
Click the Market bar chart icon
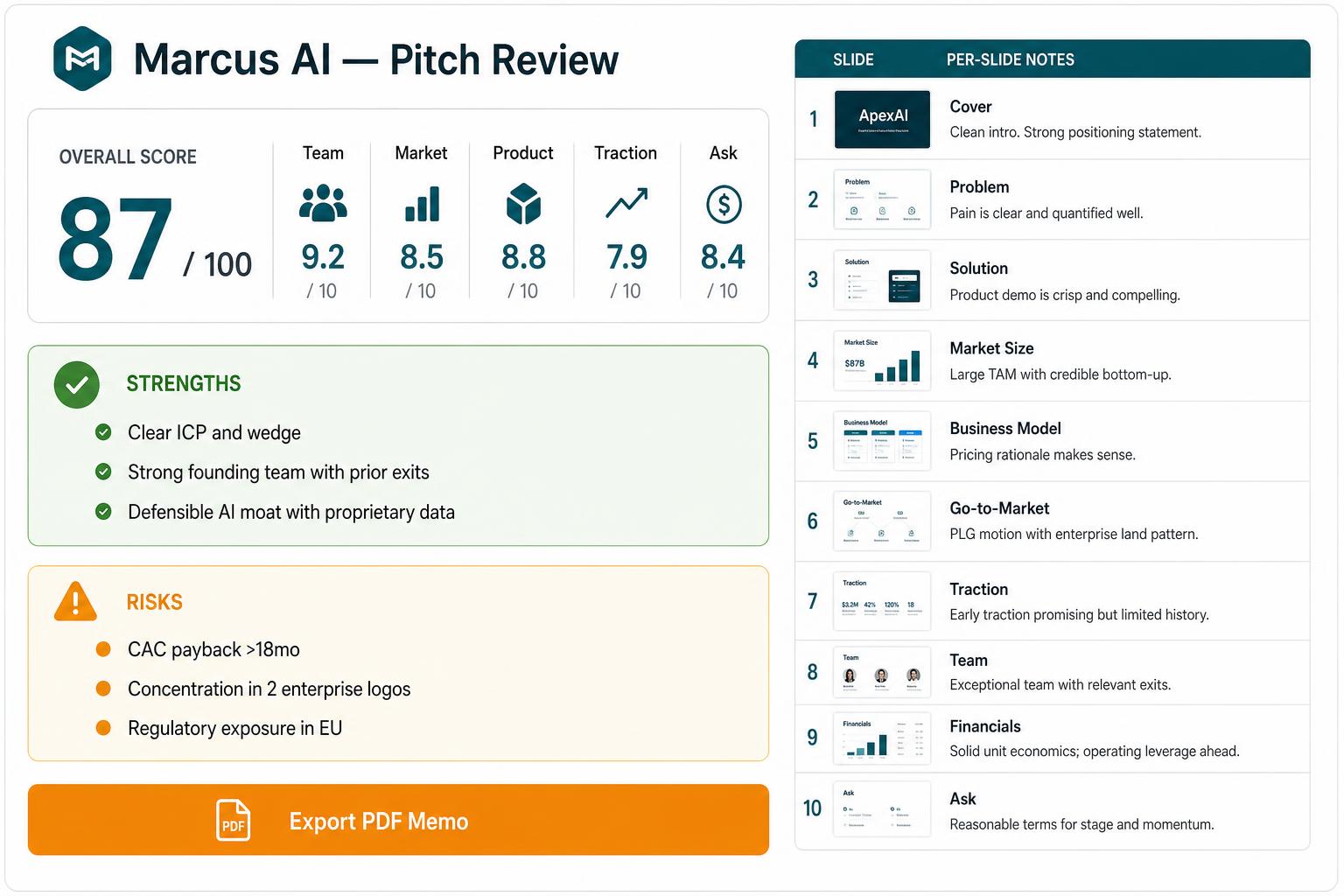pos(422,204)
